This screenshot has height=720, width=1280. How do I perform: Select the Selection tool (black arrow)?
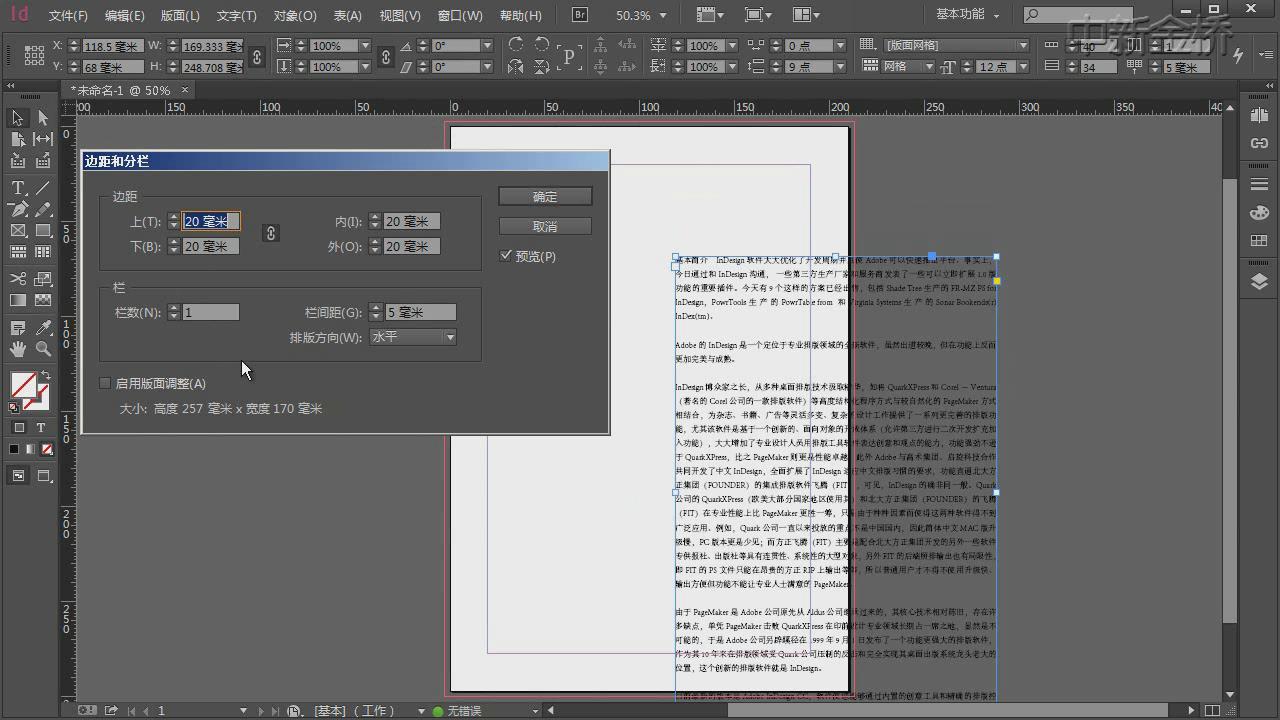[x=18, y=118]
